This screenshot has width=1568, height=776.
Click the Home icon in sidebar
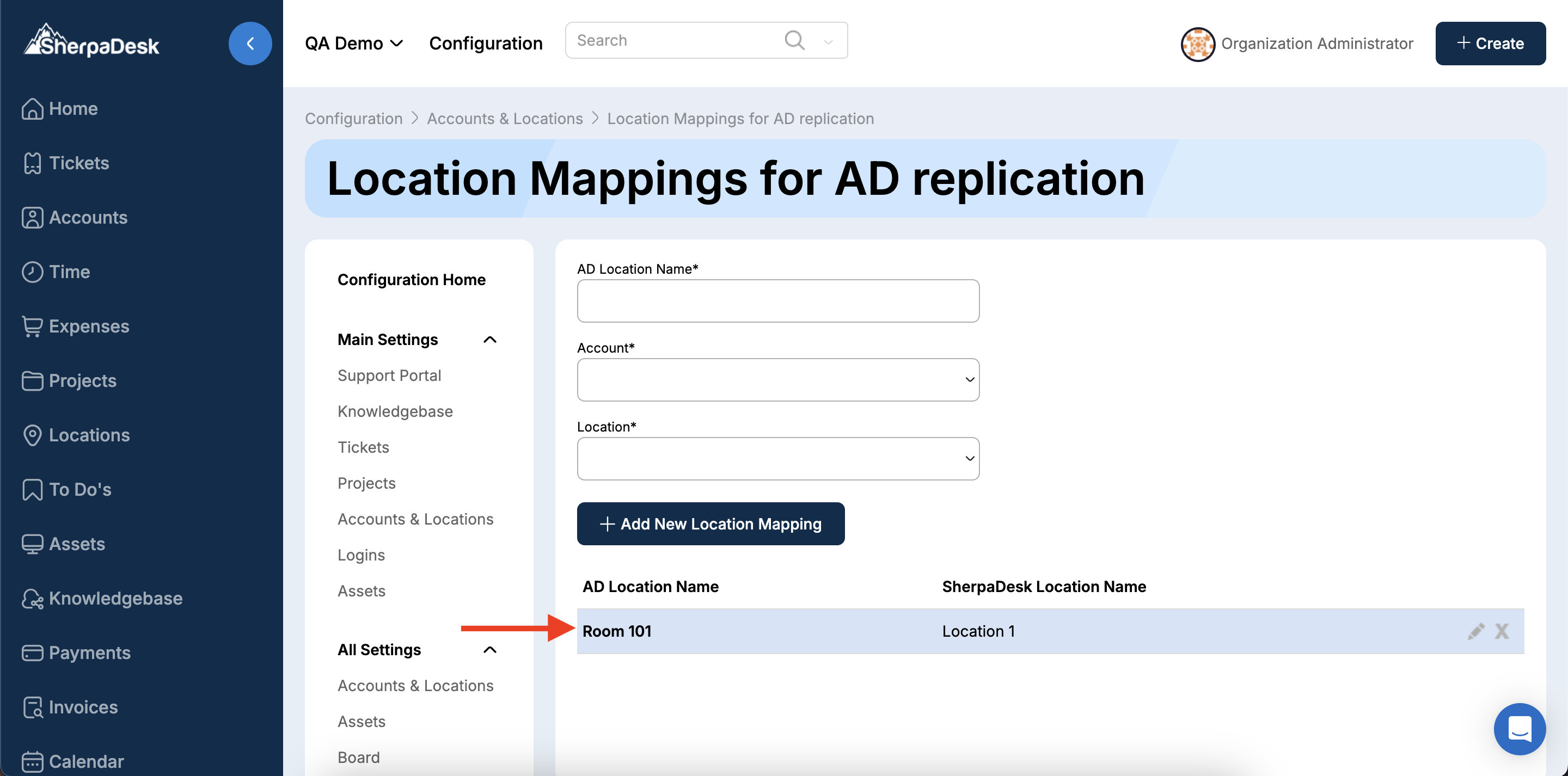32,108
